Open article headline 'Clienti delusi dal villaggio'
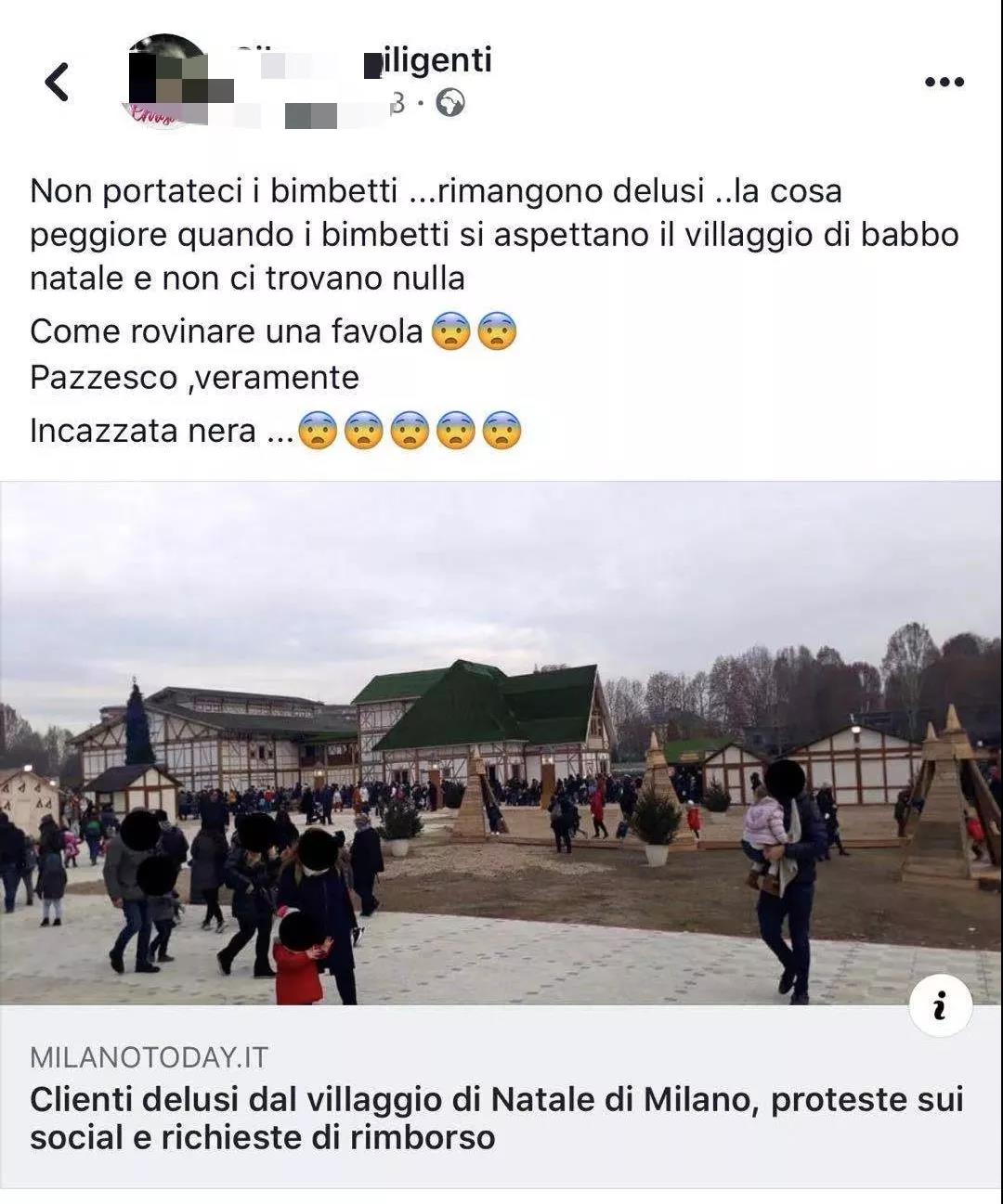 pos(497,1118)
